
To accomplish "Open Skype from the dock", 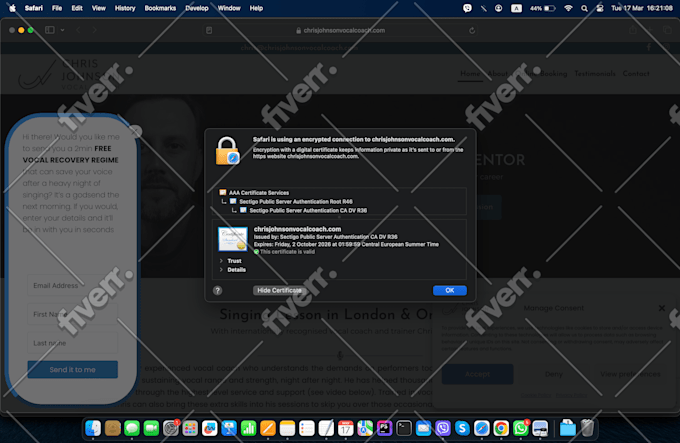I will click(x=462, y=428).
